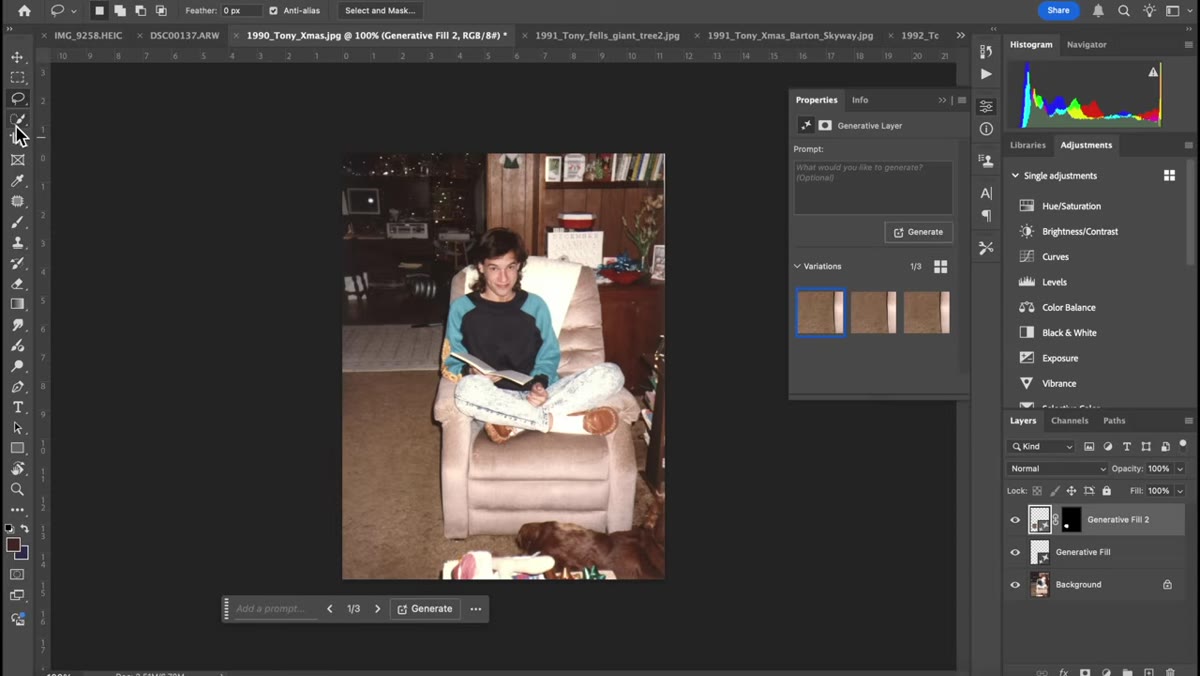Select the Zoom tool
The height and width of the screenshot is (676, 1200).
[17, 489]
